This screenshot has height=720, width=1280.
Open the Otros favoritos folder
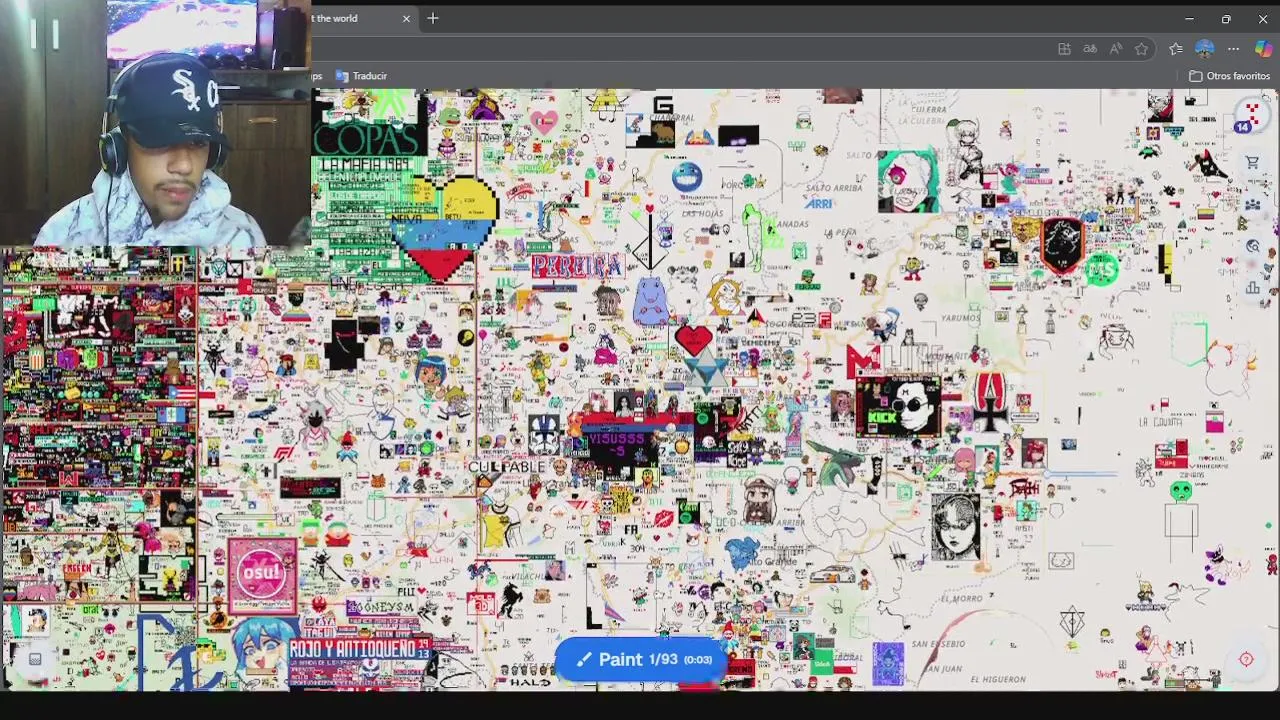pos(1229,76)
